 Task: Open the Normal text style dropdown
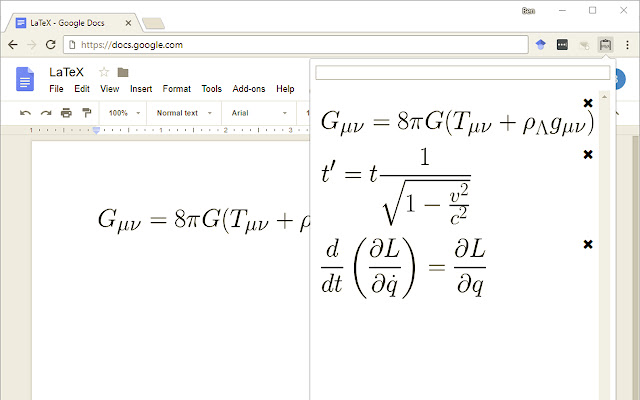184,113
